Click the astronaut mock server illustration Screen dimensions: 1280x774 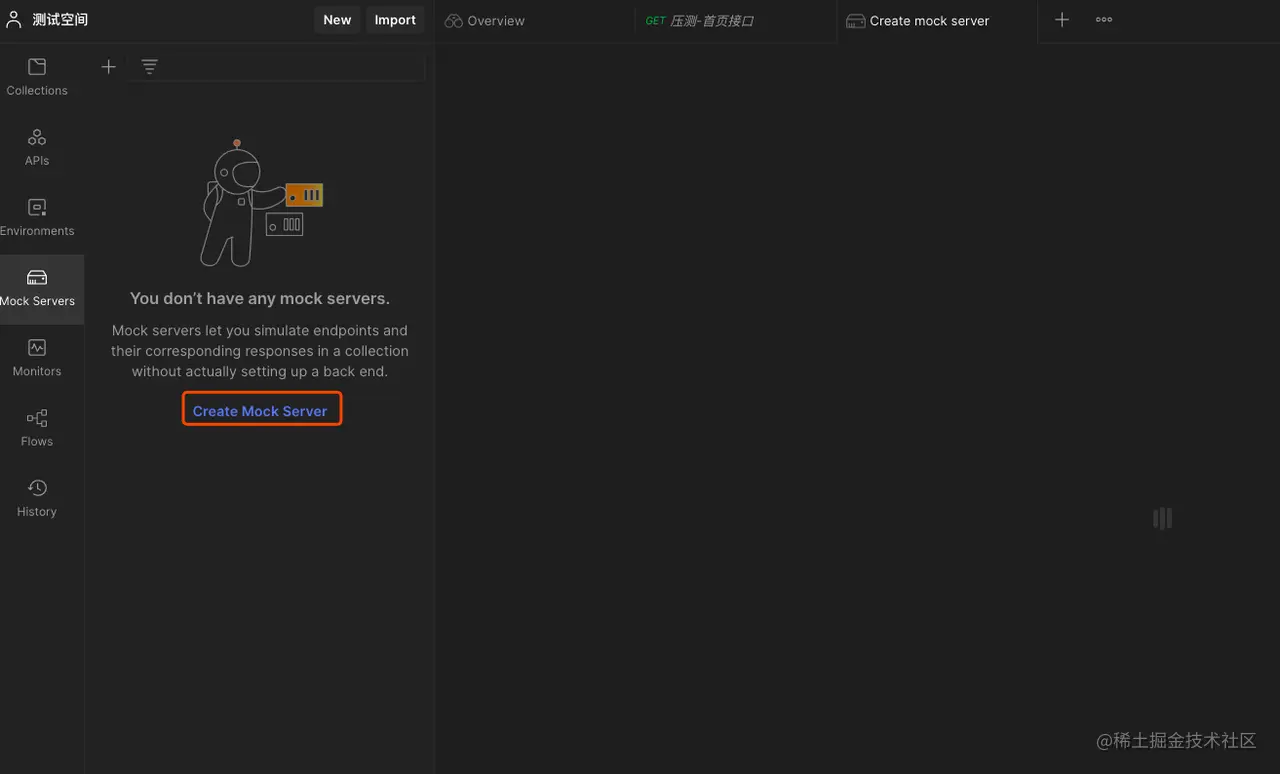tap(260, 203)
